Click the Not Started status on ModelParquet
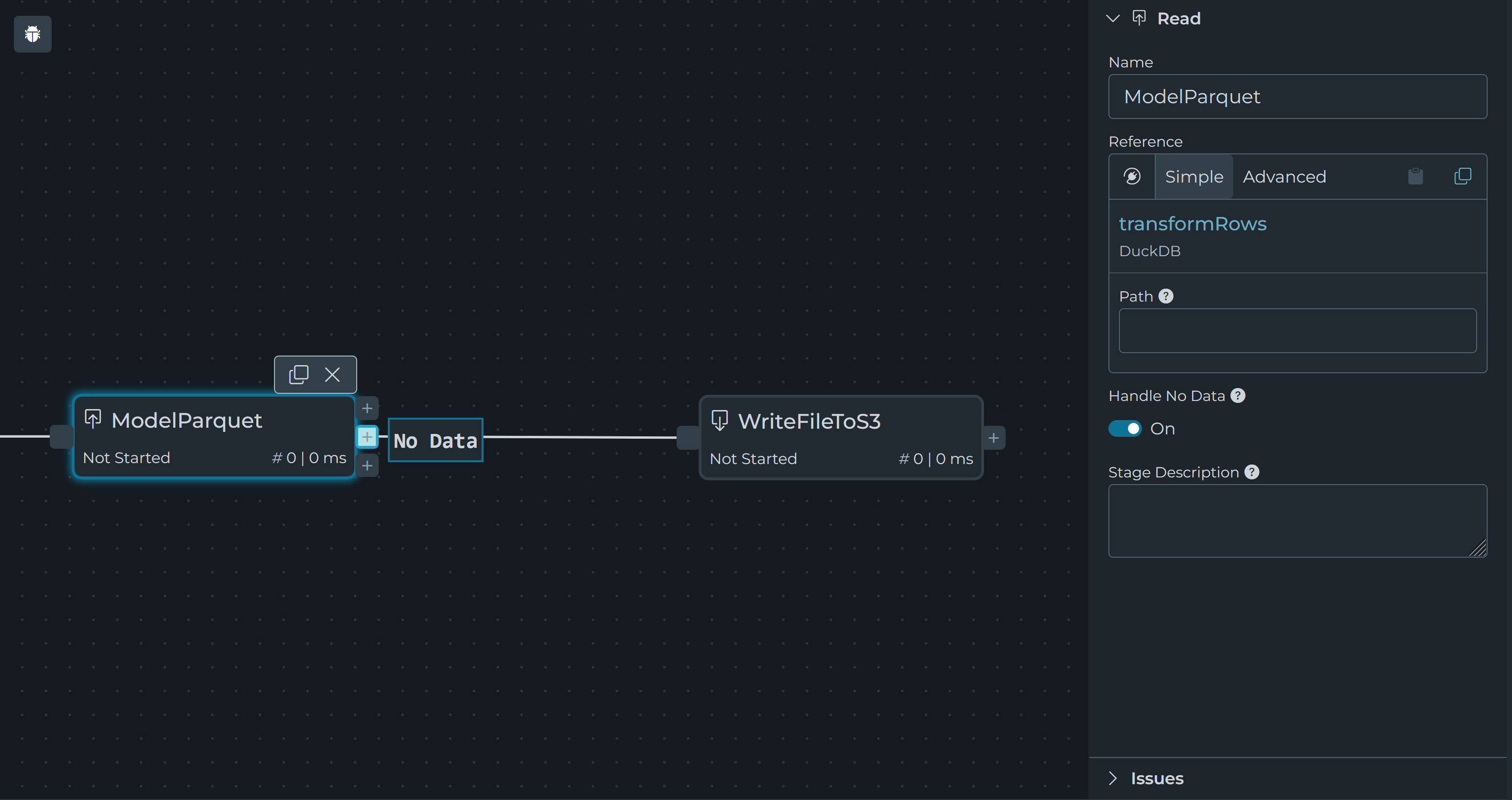Image resolution: width=1512 pixels, height=800 pixels. [126, 457]
